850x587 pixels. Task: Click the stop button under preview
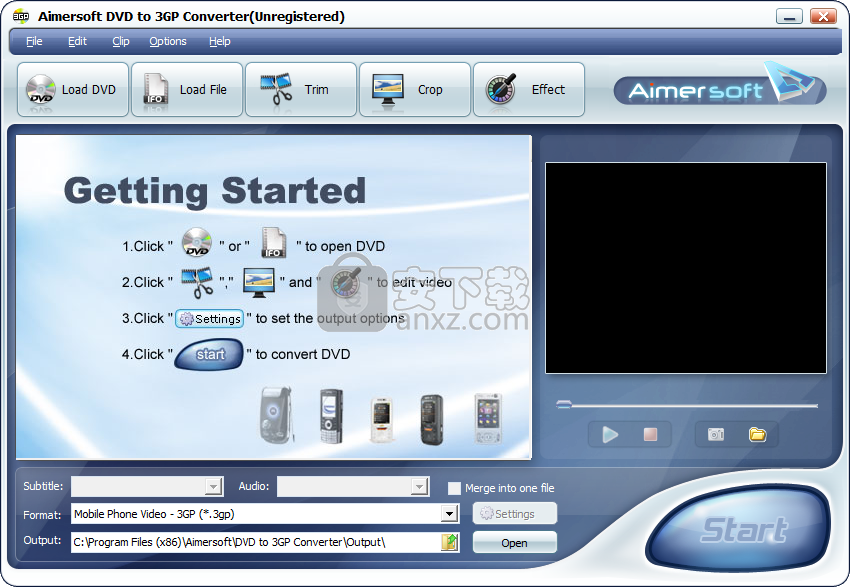[651, 434]
